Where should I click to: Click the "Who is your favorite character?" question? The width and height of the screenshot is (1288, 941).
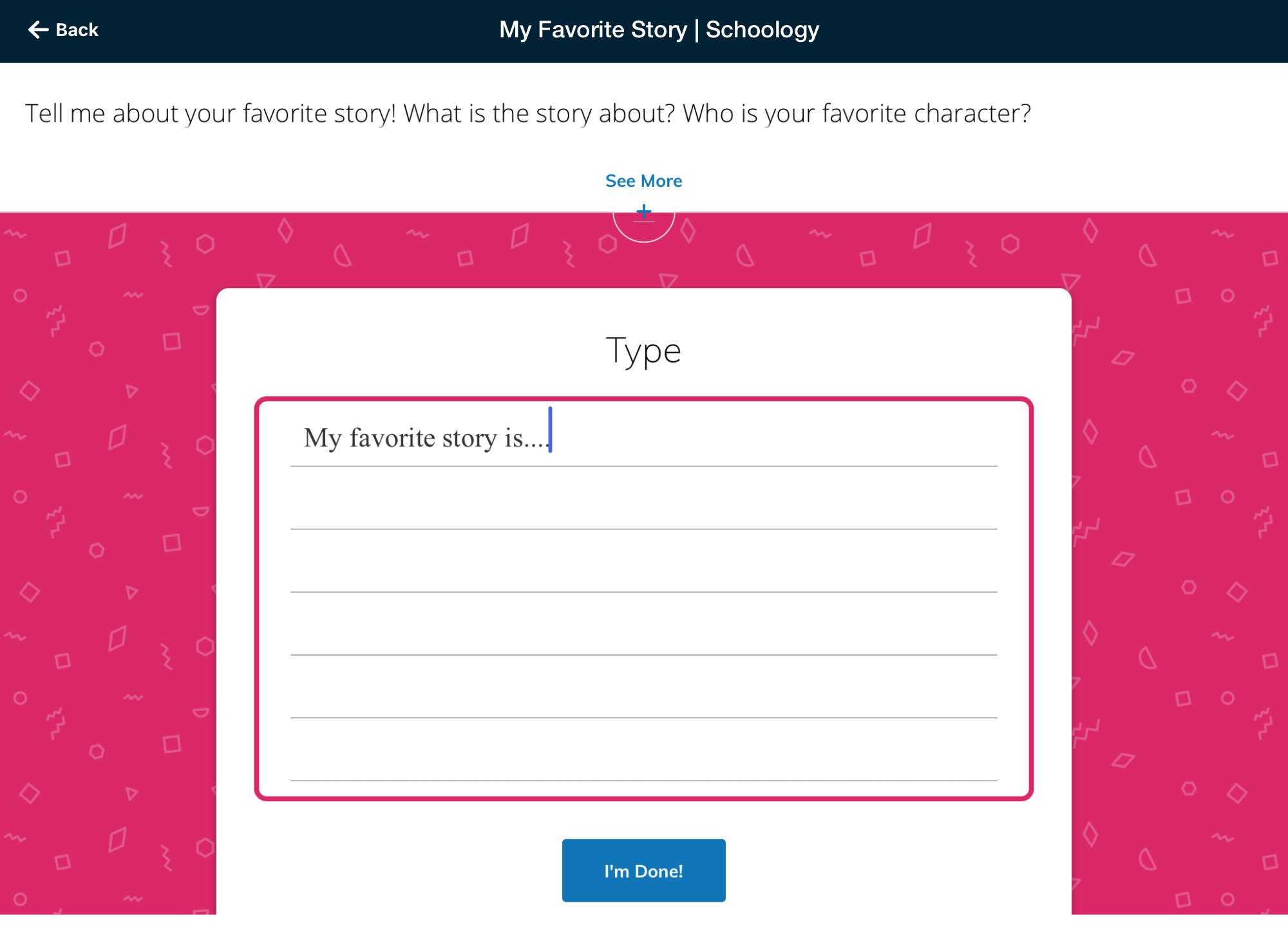857,113
